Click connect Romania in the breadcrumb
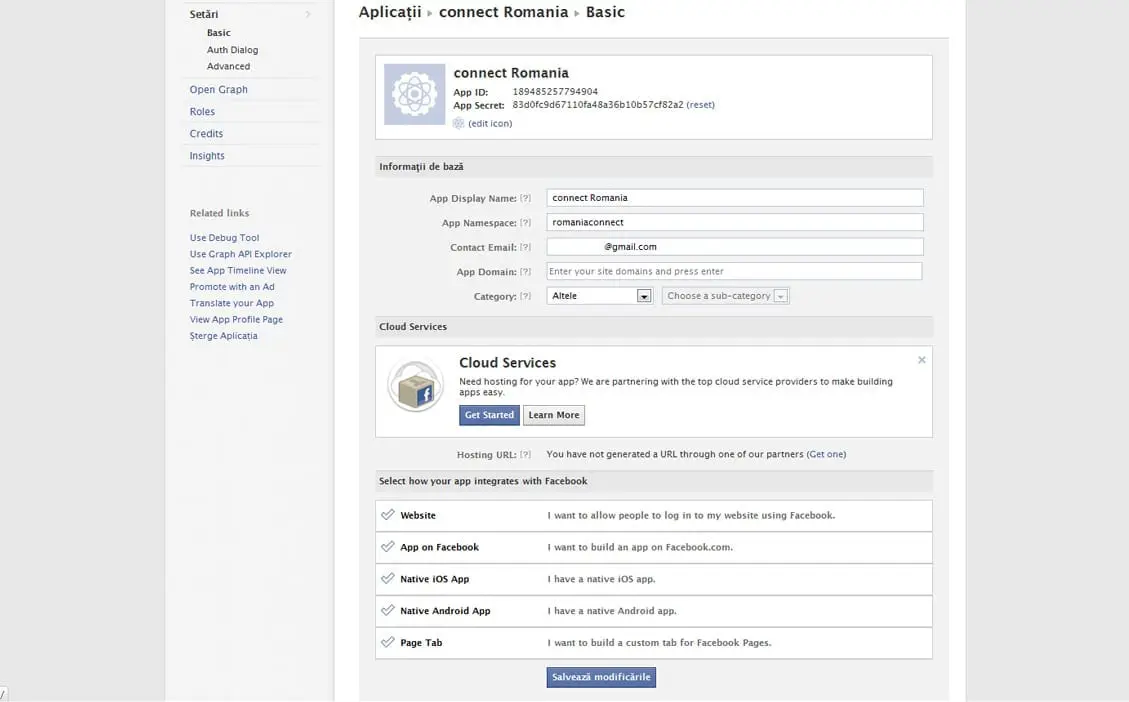This screenshot has width=1129, height=702. click(x=503, y=12)
